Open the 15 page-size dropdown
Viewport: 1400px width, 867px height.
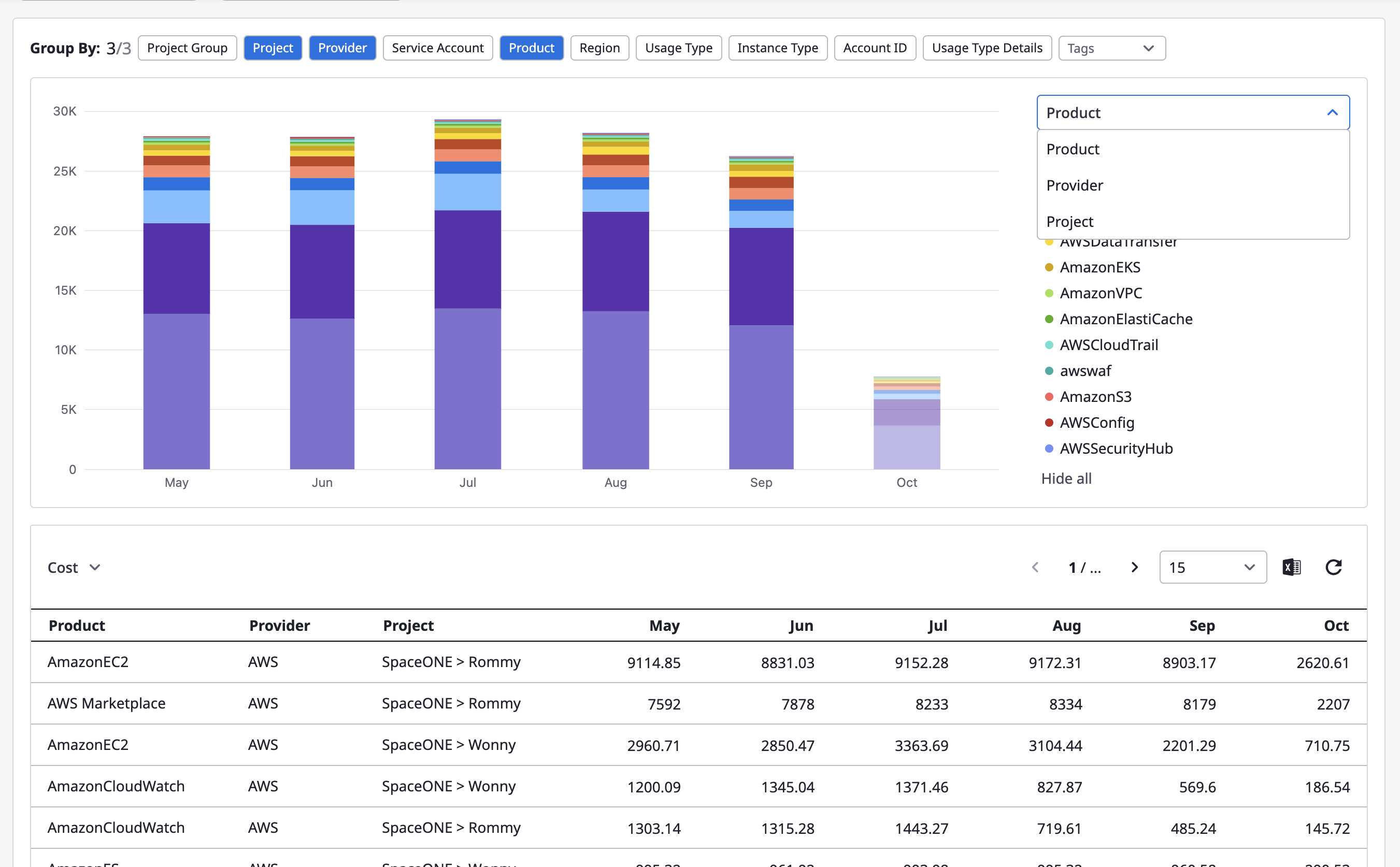pos(1212,567)
